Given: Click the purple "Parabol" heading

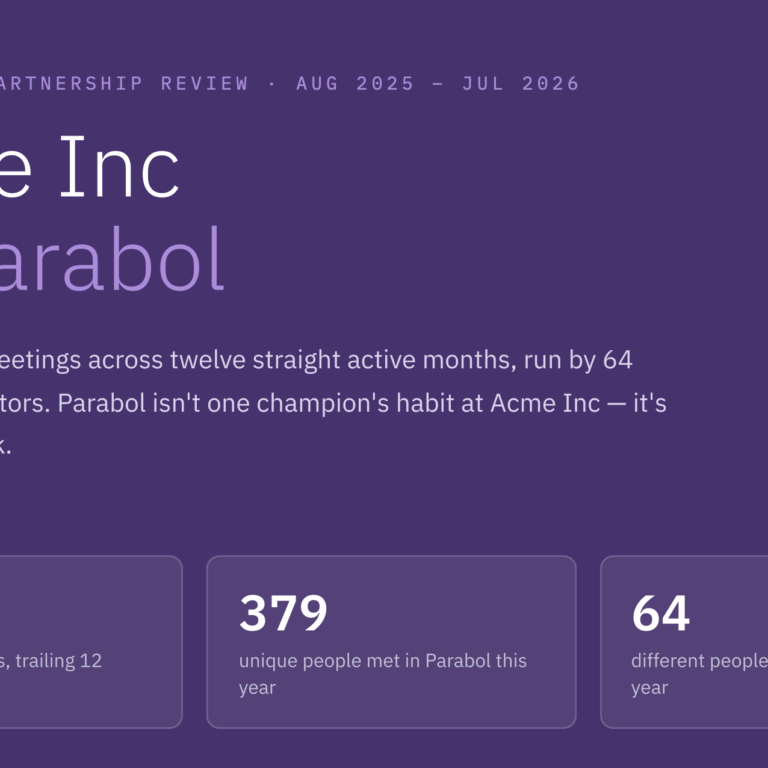Looking at the screenshot, I should point(112,259).
